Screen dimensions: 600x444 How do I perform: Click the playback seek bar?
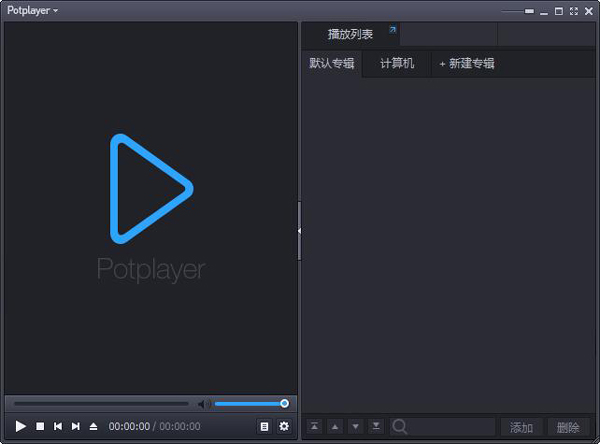point(101,403)
